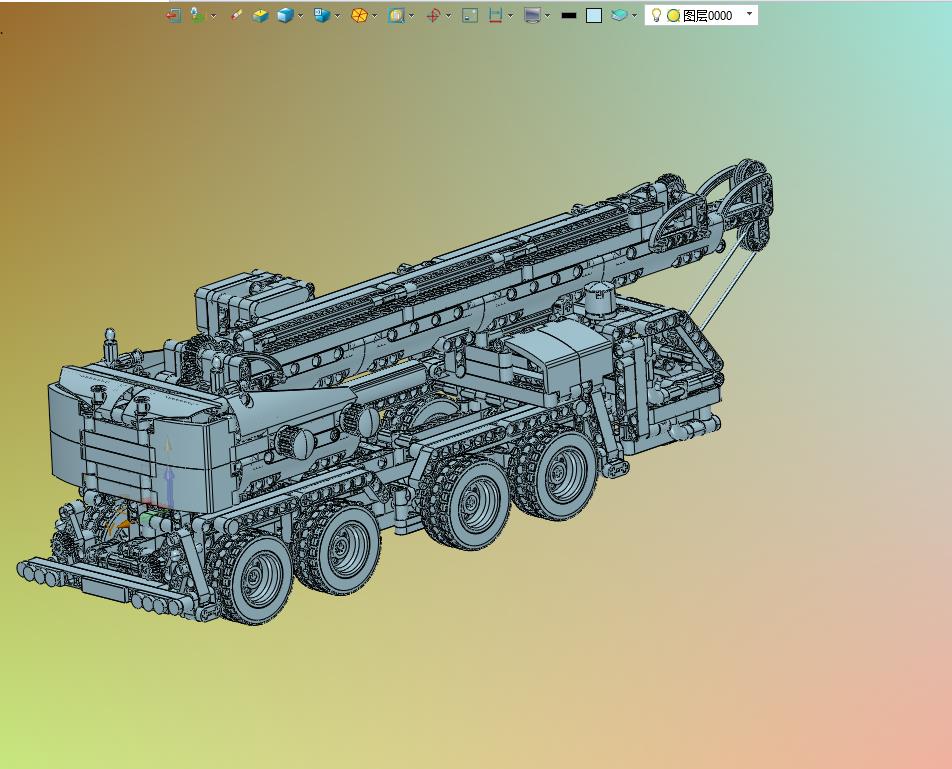Click the teal layer sheet icon

point(619,16)
